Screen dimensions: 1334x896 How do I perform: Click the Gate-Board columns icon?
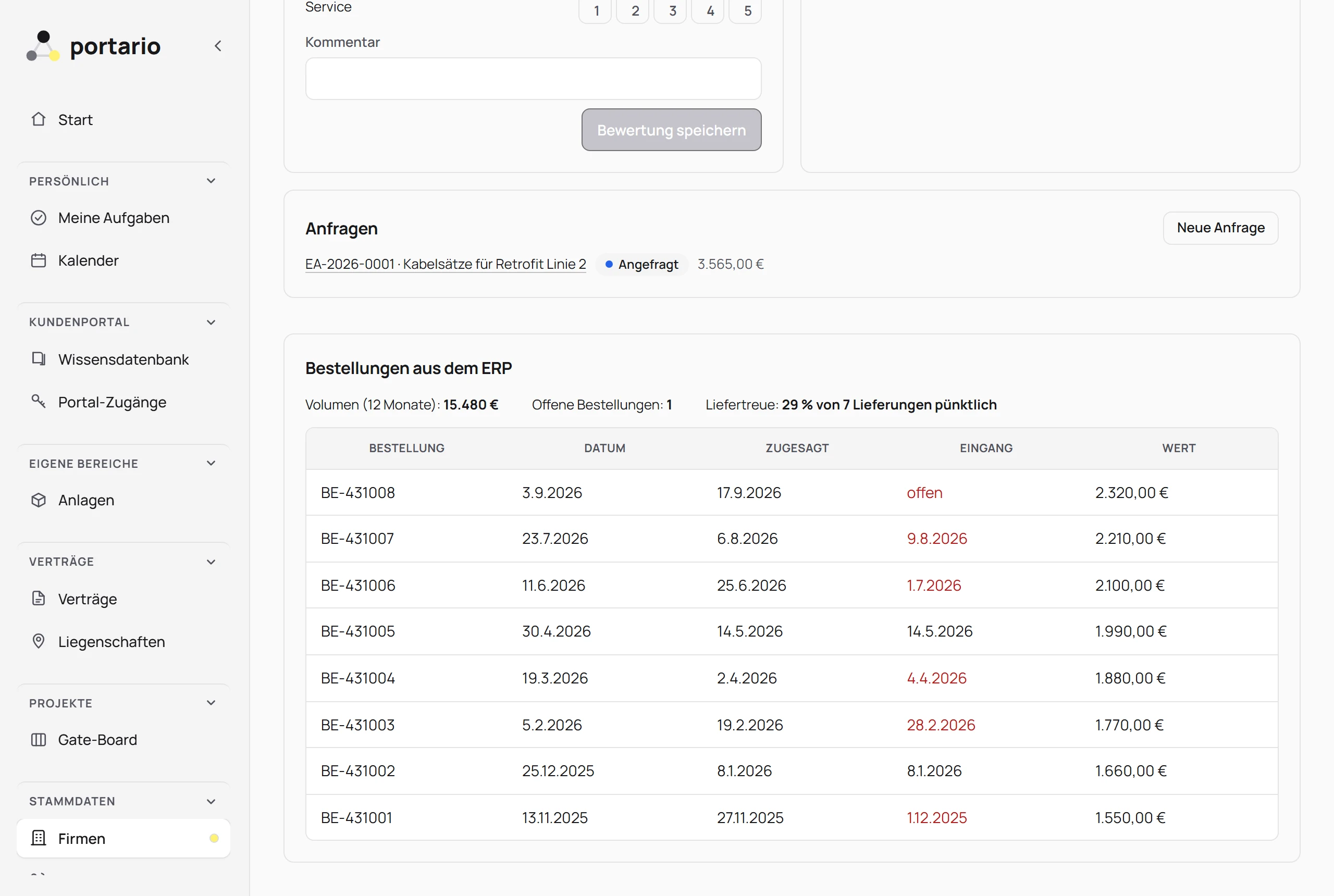(x=38, y=739)
